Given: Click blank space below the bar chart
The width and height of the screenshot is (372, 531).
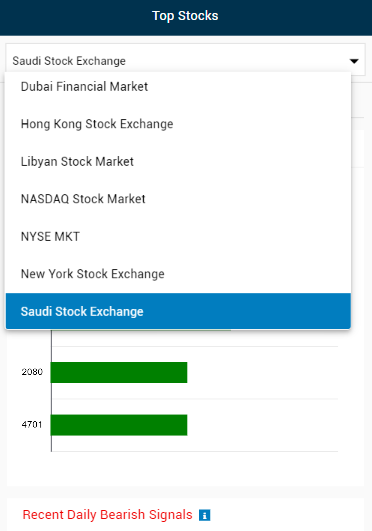Looking at the screenshot, I should click(185, 469).
